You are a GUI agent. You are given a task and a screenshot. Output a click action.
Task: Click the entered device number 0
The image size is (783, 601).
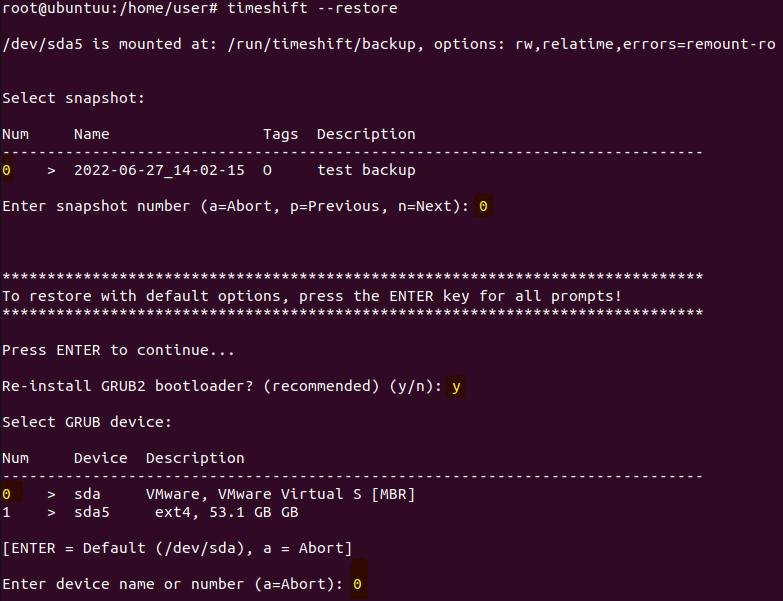357,584
